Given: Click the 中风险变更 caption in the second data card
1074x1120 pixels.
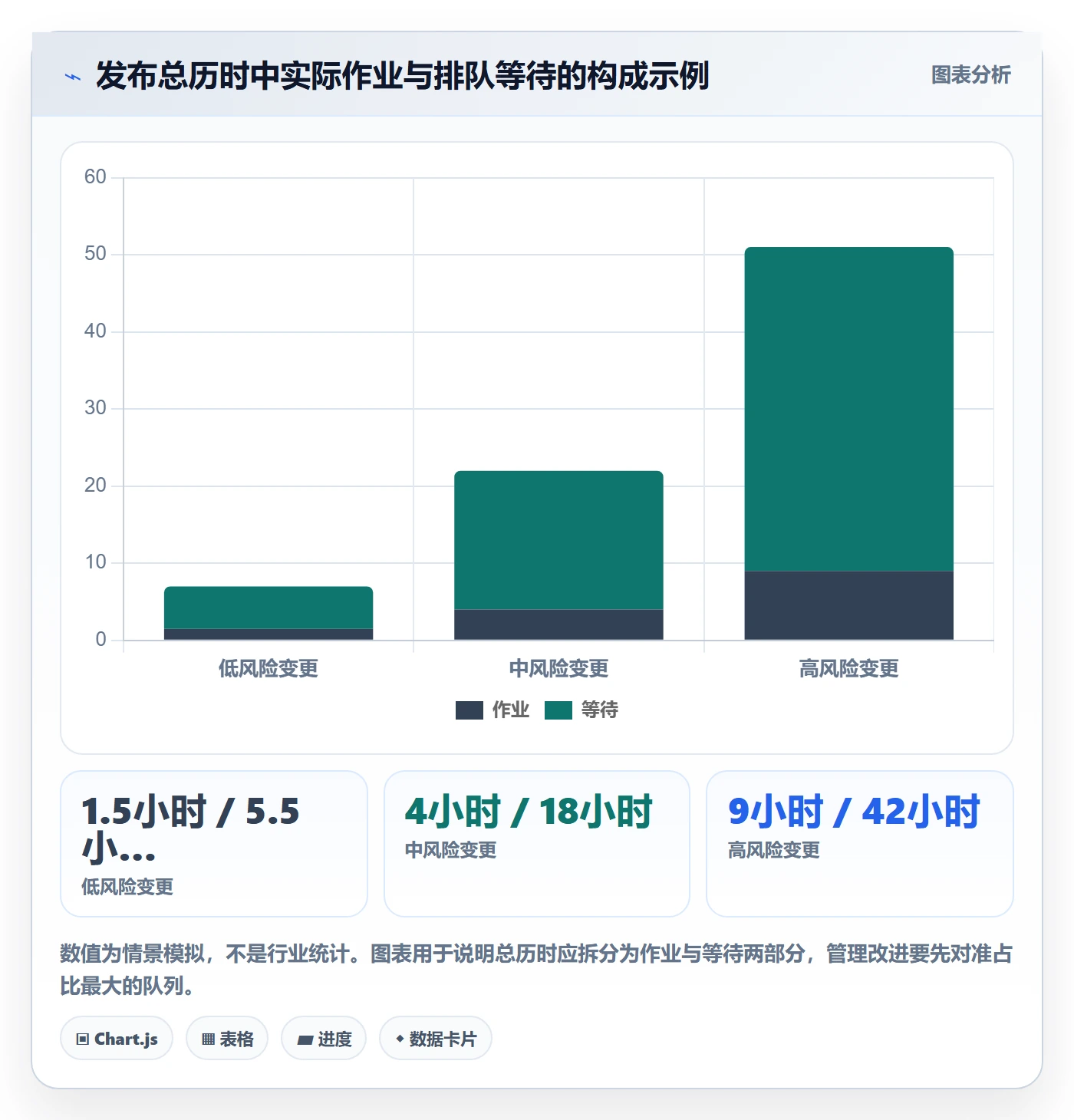Looking at the screenshot, I should point(451,850).
